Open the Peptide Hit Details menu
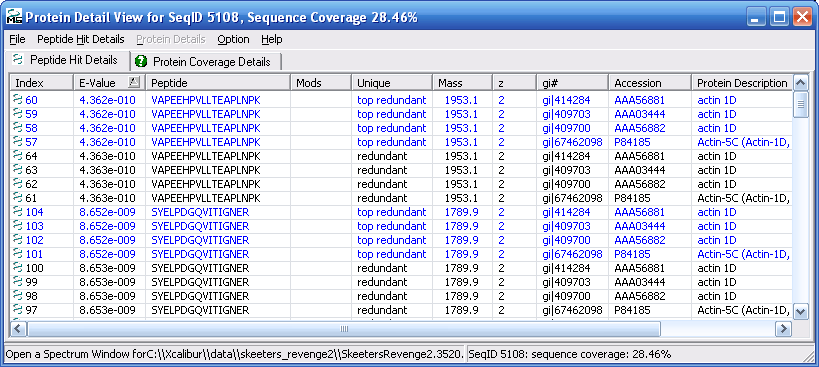This screenshot has height=367, width=819. tap(80, 39)
